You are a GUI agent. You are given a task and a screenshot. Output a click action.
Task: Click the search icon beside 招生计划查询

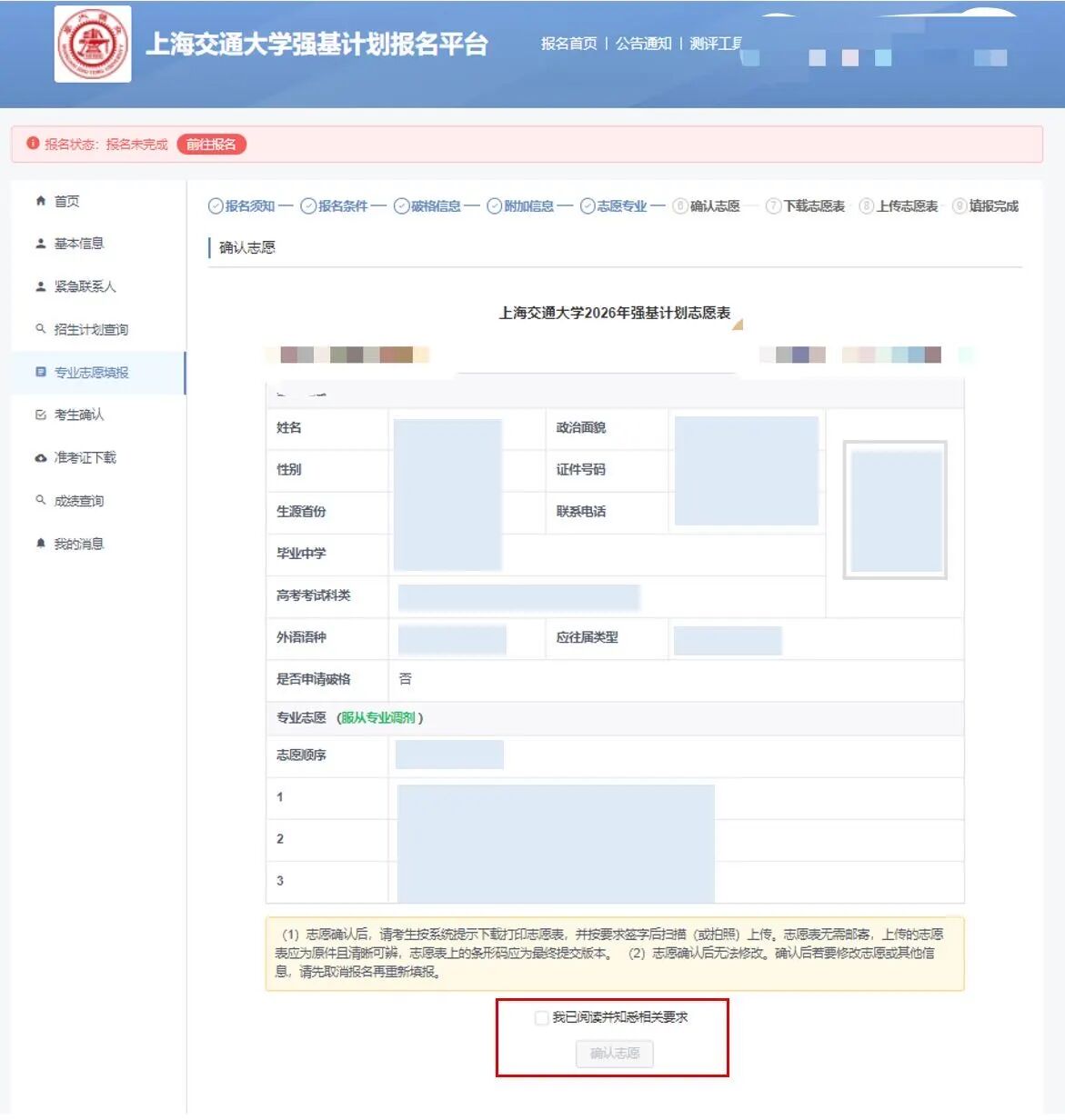(40, 329)
